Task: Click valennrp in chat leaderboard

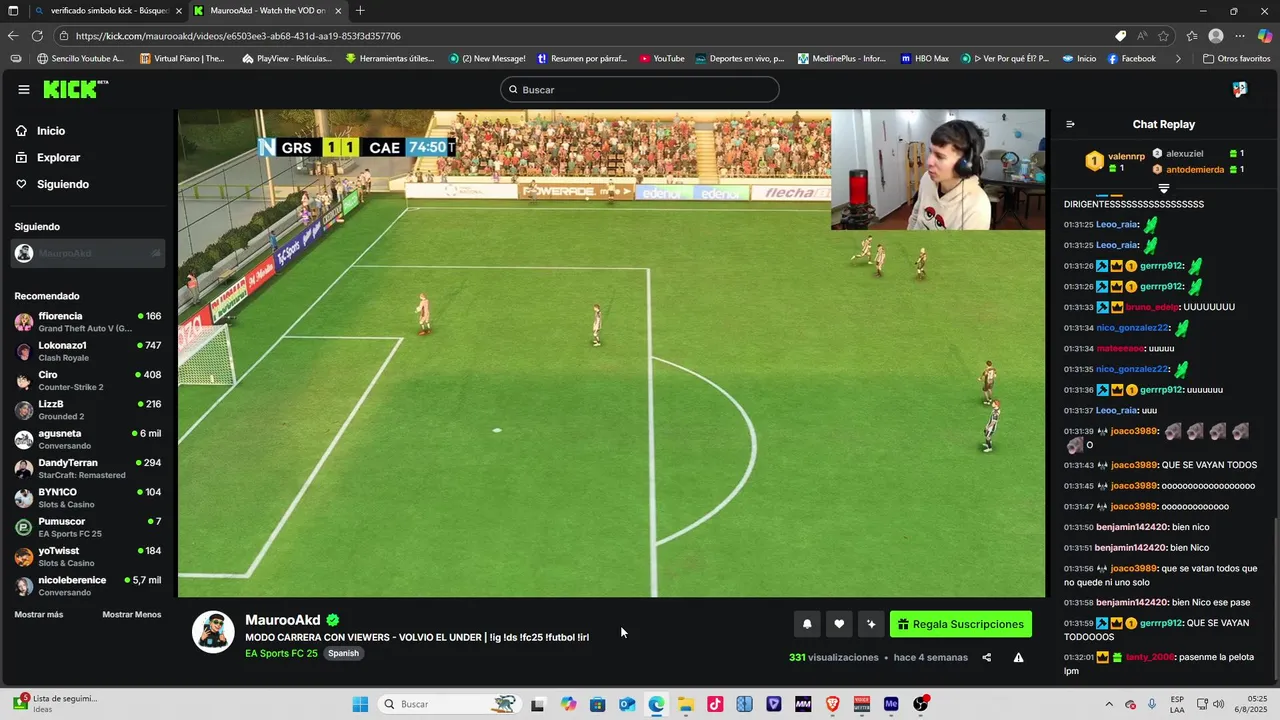Action: (1126, 157)
